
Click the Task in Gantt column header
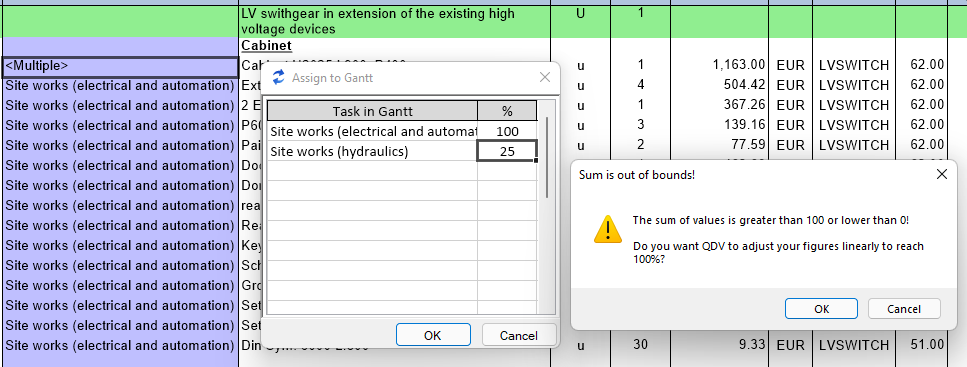(372, 111)
